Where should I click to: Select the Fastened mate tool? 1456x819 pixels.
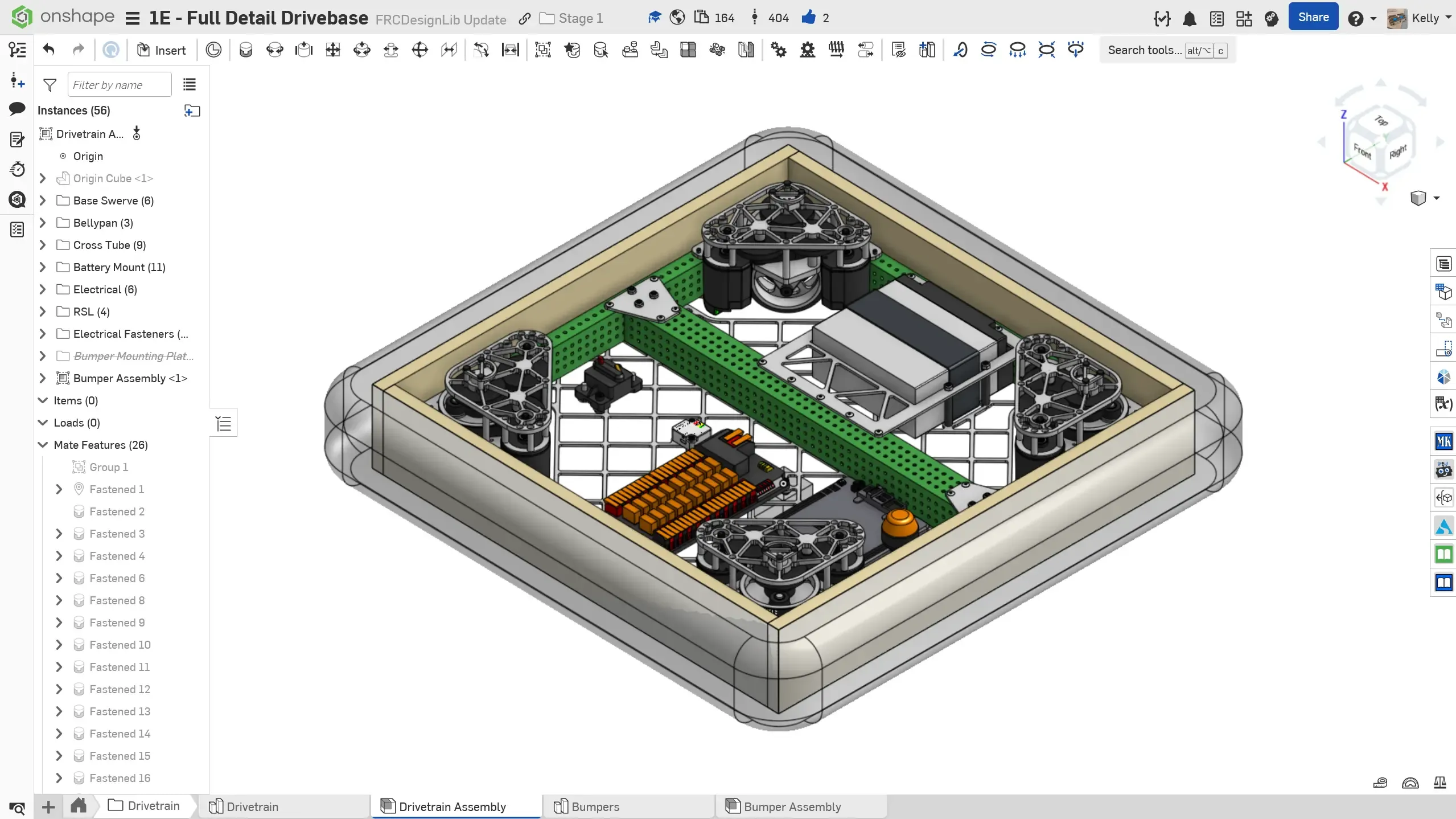click(245, 50)
